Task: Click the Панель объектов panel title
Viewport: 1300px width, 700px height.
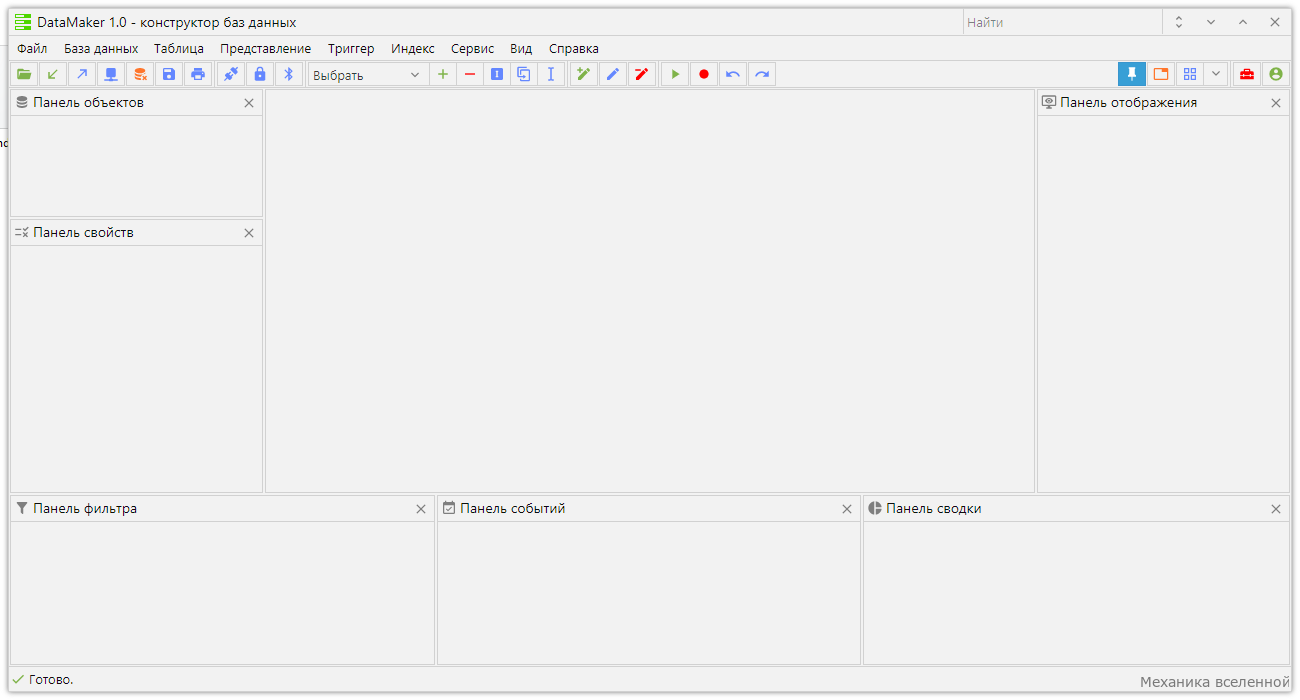Action: pos(88,102)
